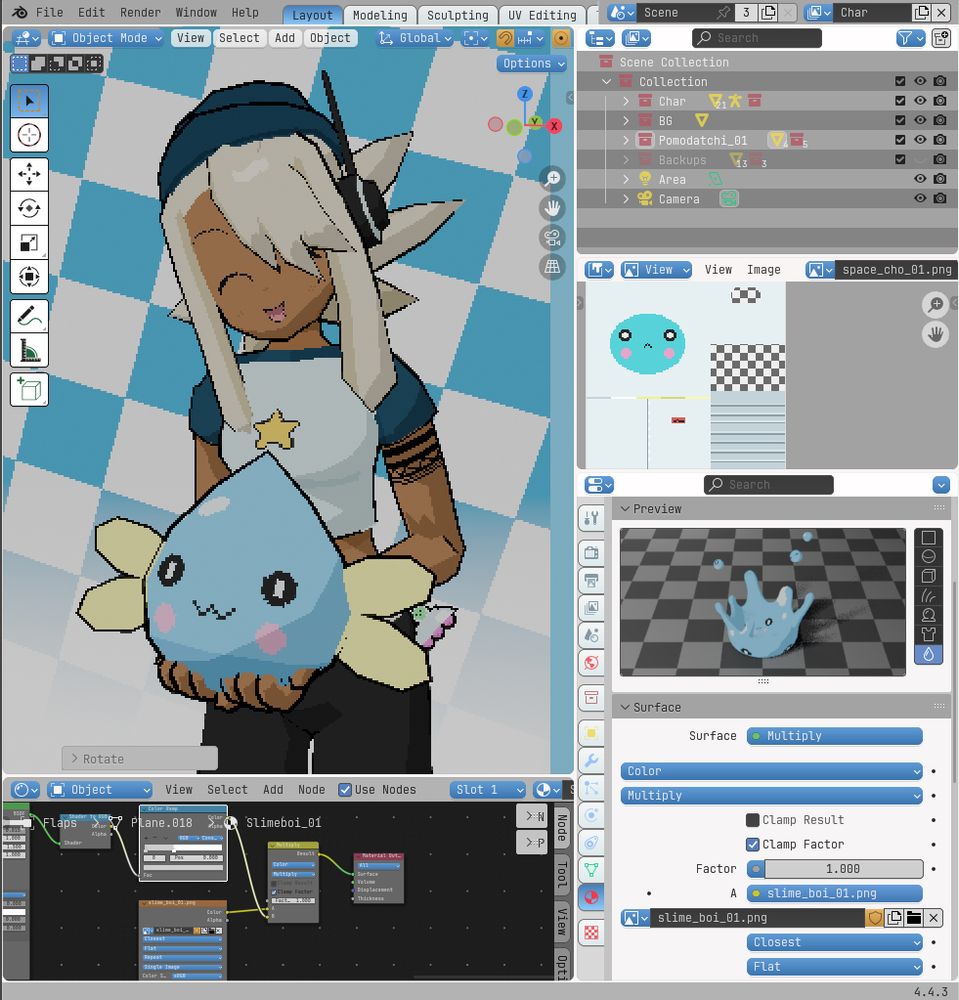Click the outliner Search field
This screenshot has width=959, height=1000.
[x=756, y=38]
